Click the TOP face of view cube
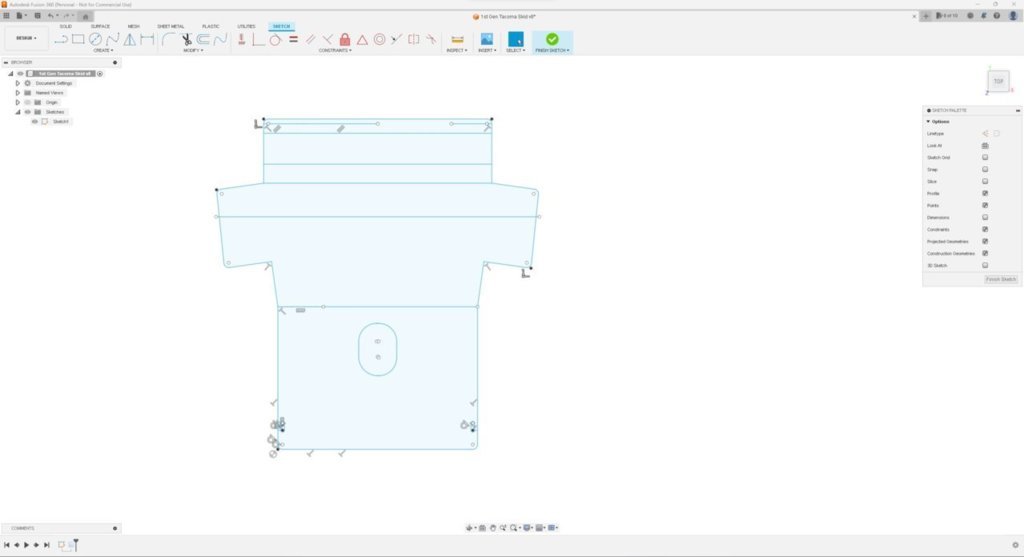The image size is (1024, 557). tap(998, 81)
